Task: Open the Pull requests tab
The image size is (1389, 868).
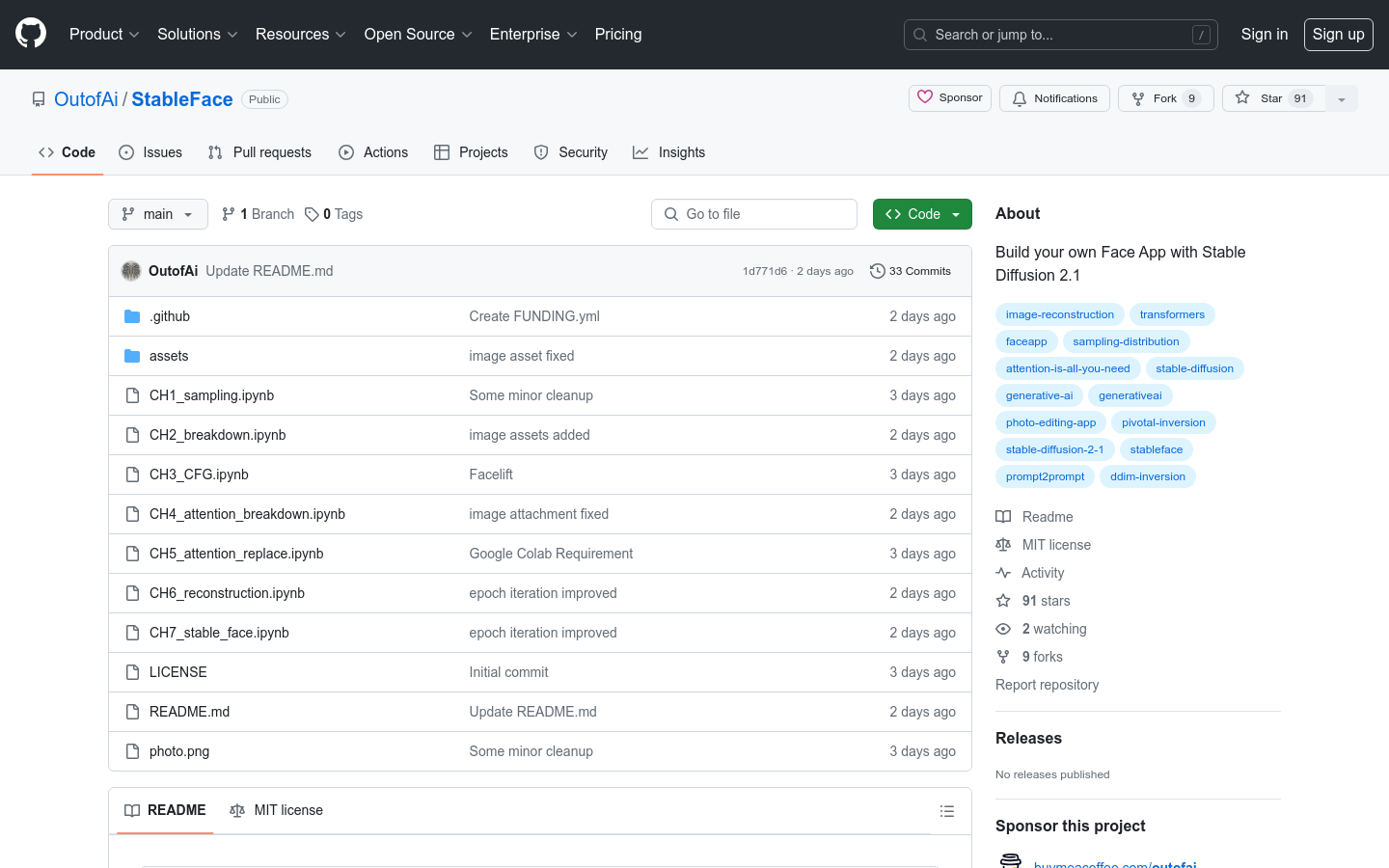Action: click(259, 152)
